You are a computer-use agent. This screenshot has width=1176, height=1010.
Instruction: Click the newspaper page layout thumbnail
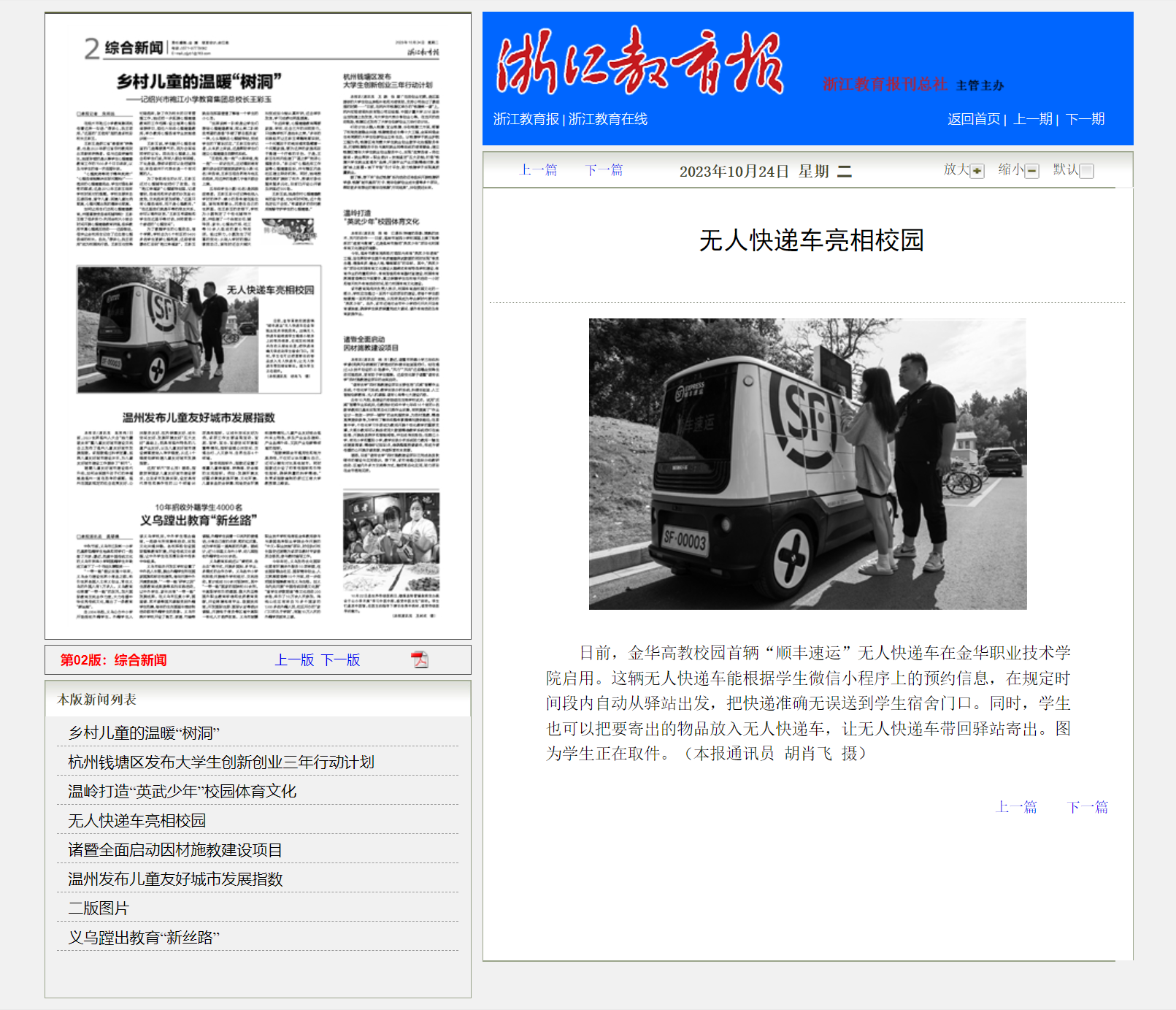point(258,326)
